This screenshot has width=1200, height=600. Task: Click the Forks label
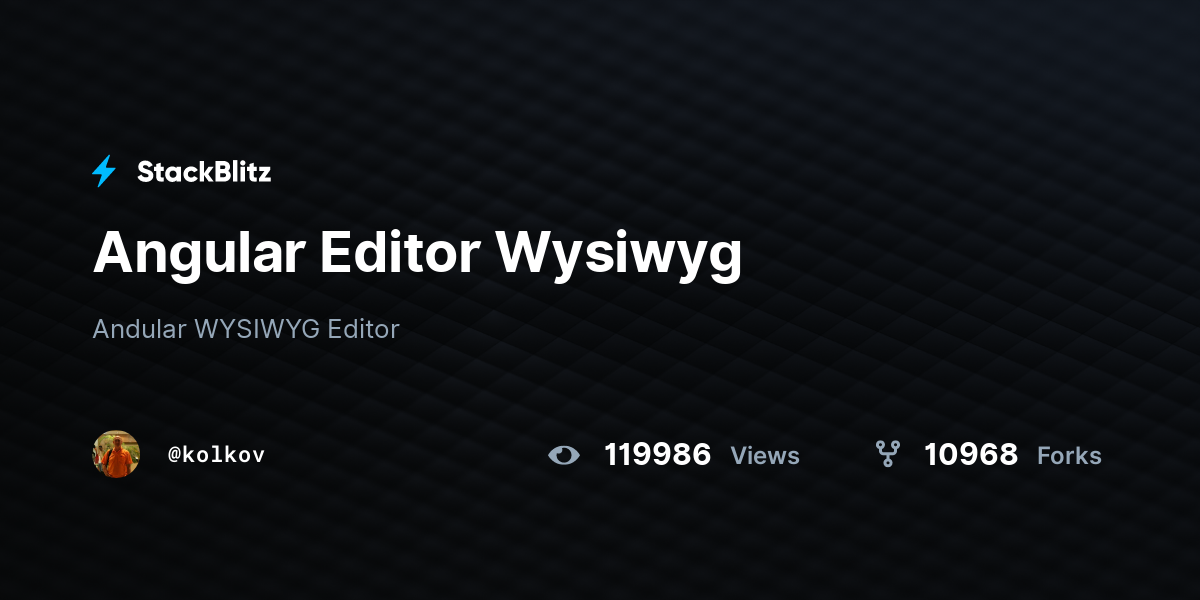[1069, 456]
